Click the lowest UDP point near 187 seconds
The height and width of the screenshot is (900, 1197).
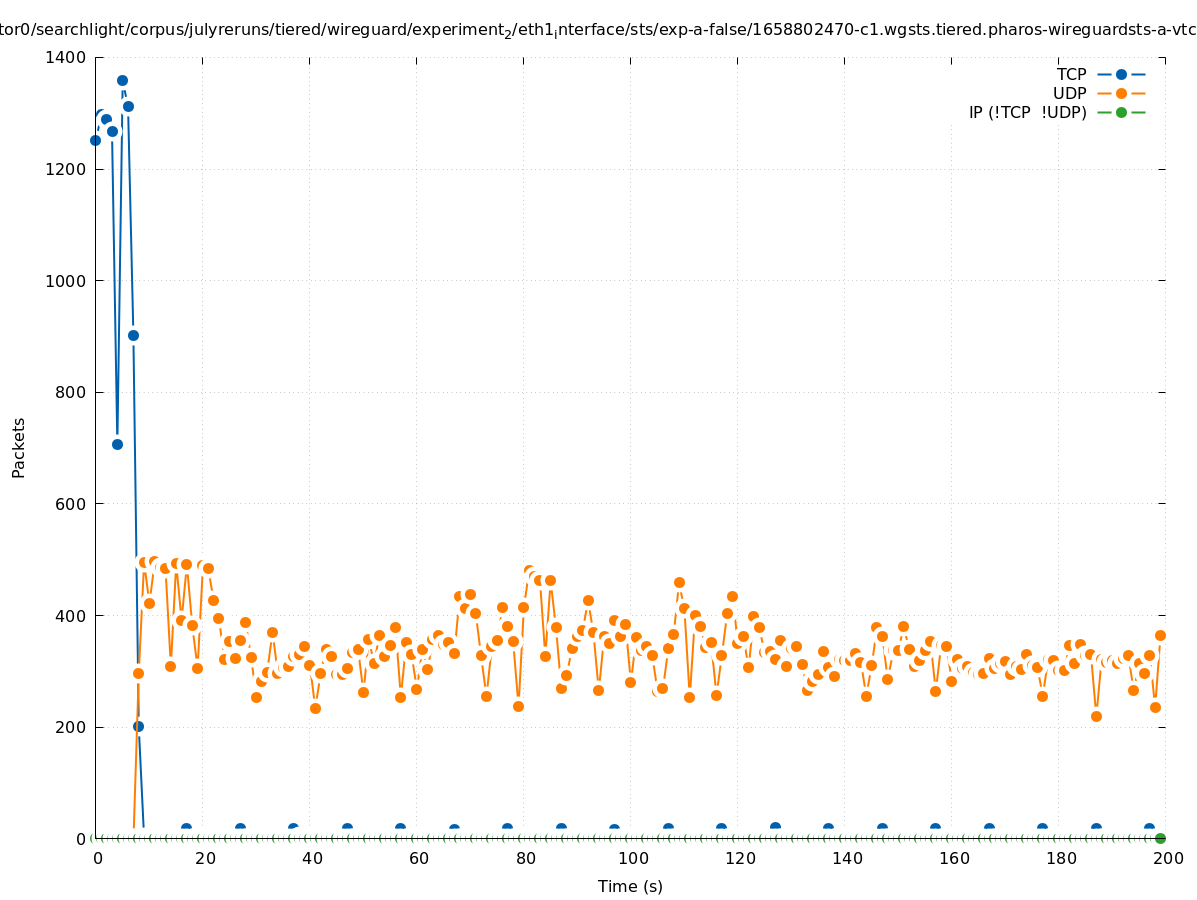tap(1096, 716)
